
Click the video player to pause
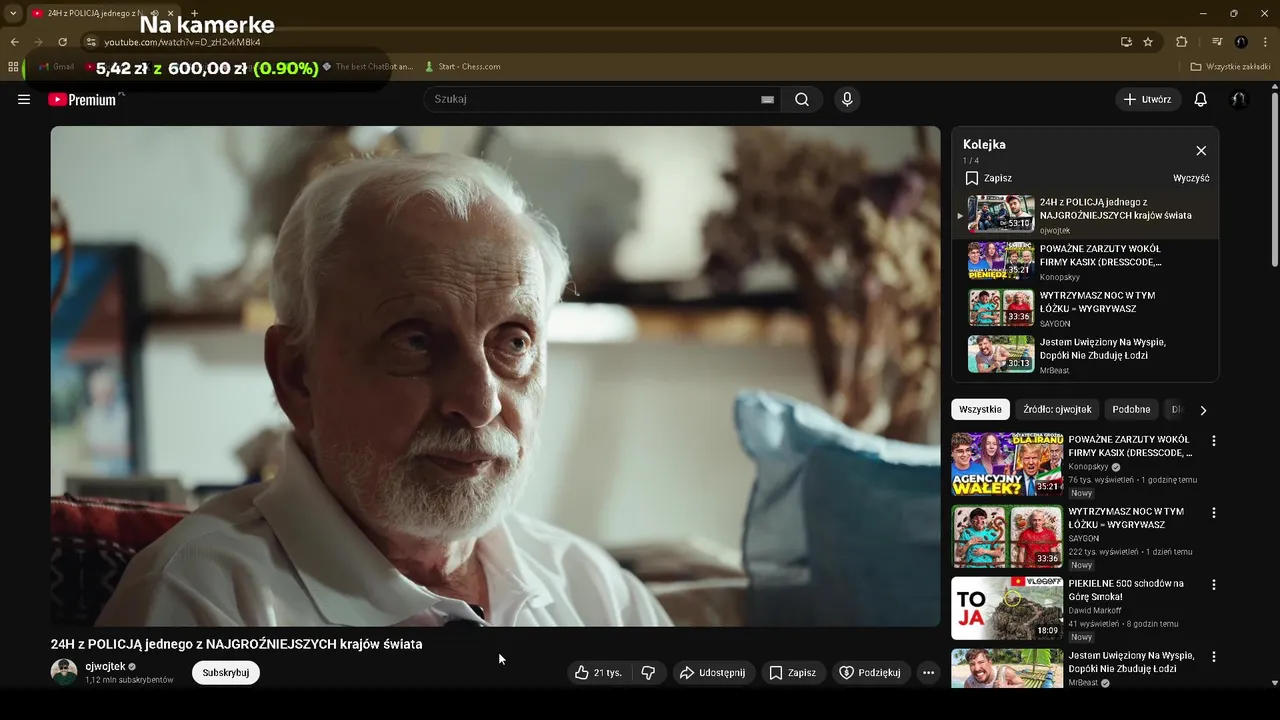(495, 376)
